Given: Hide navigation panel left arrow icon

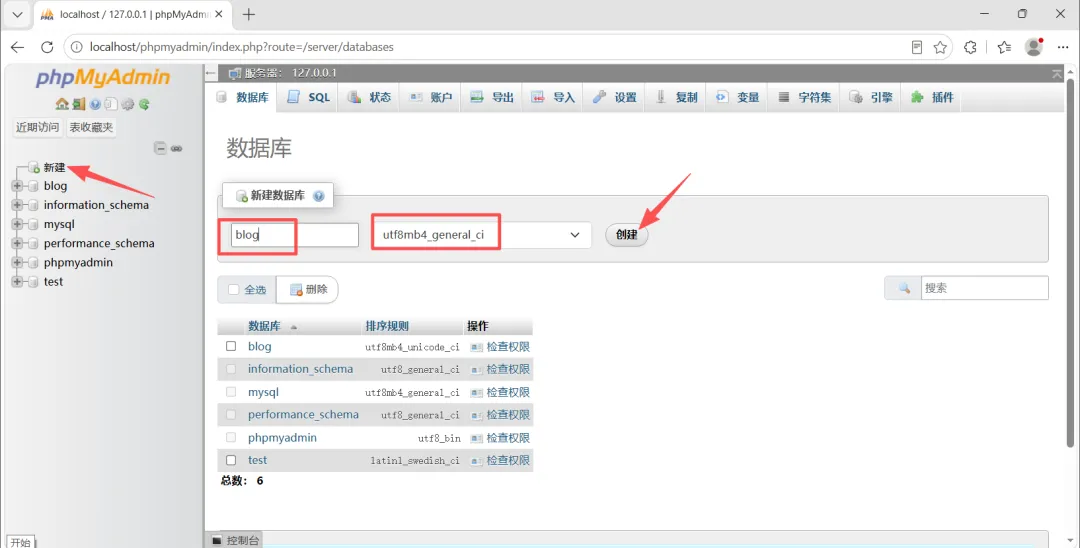Looking at the screenshot, I should tap(211, 73).
